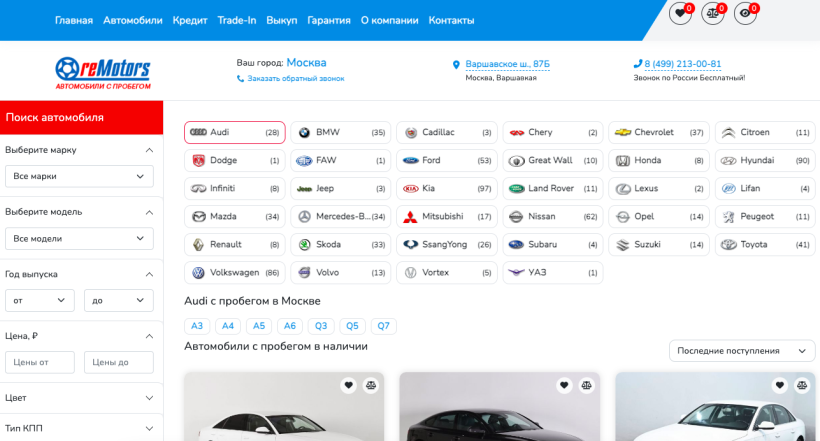Select the Skoda brand tile

[x=340, y=244]
